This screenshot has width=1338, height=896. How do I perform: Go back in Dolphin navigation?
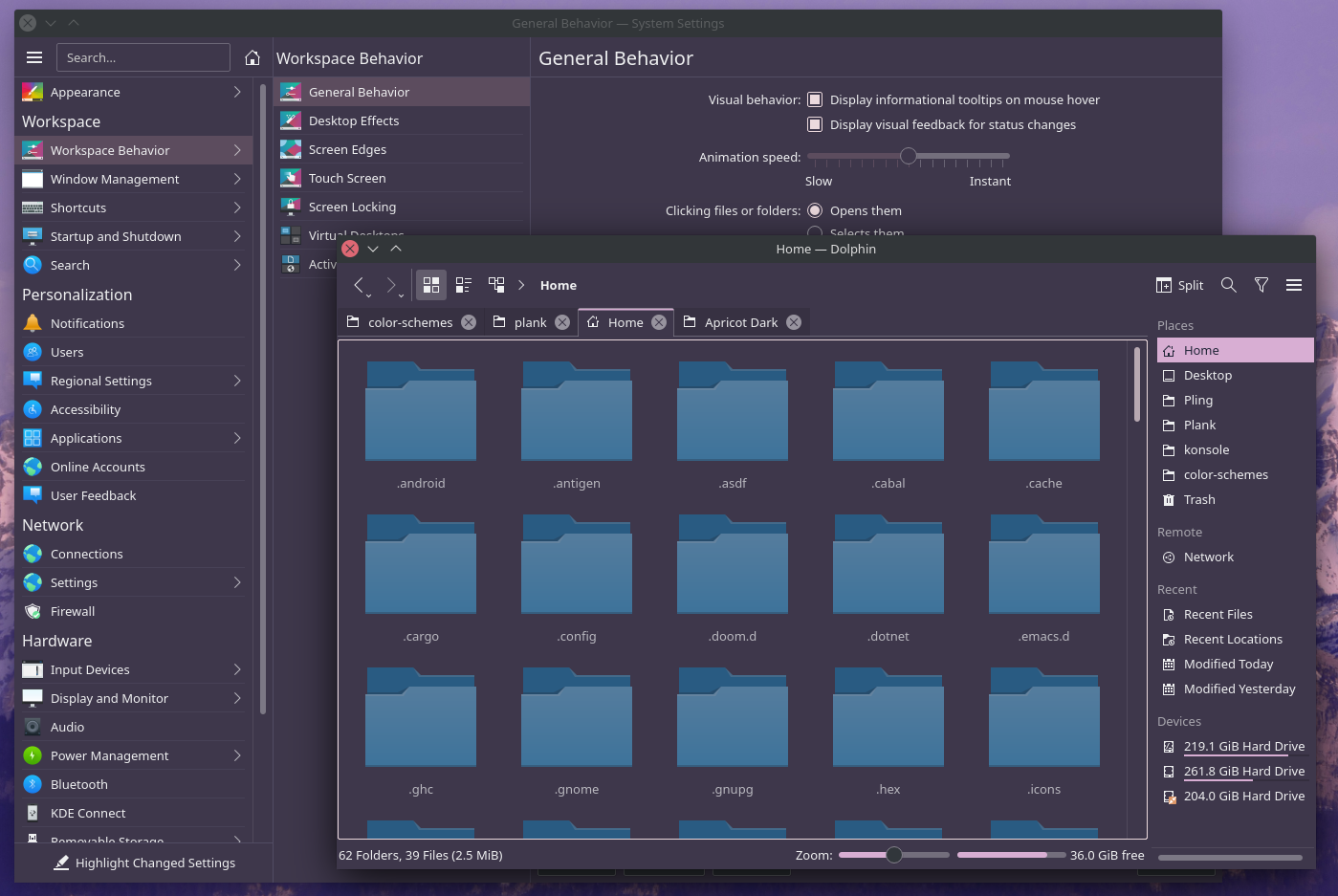tap(361, 285)
